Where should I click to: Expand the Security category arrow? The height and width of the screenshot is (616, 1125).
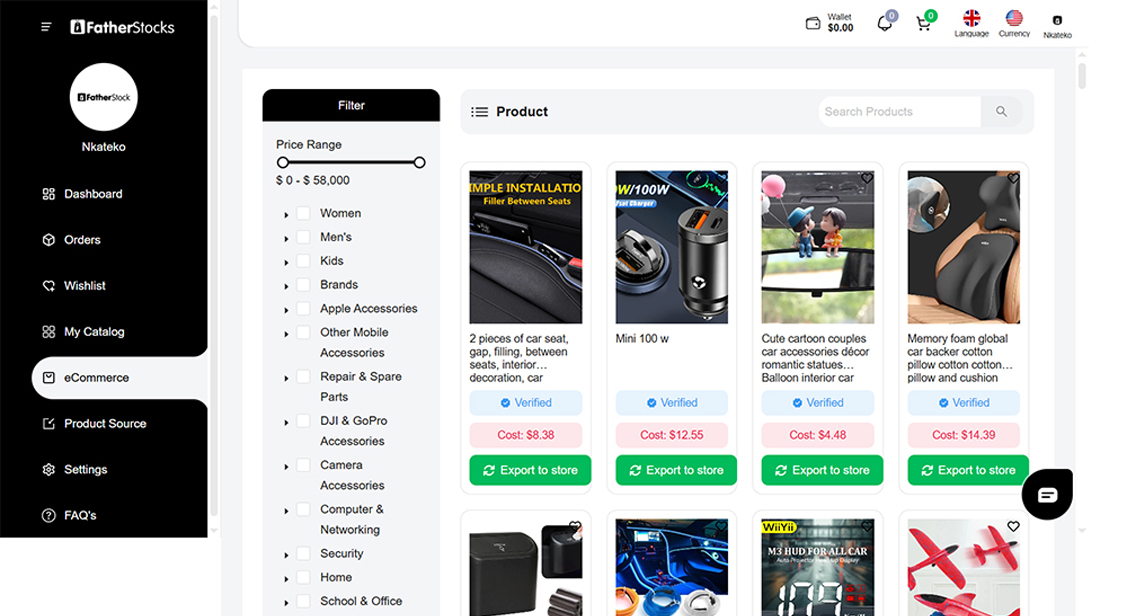[x=286, y=555]
